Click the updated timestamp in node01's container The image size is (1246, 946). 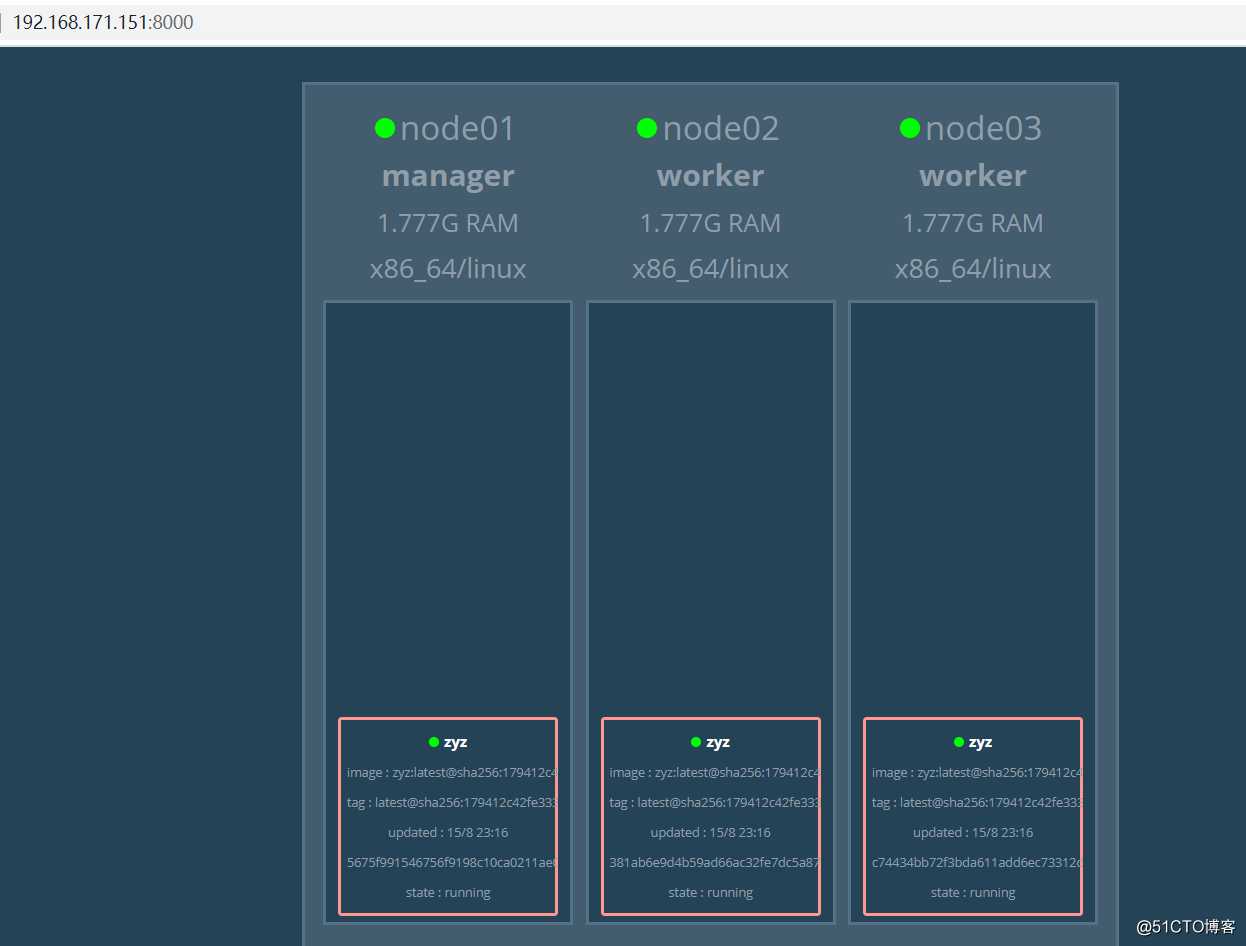pos(448,832)
